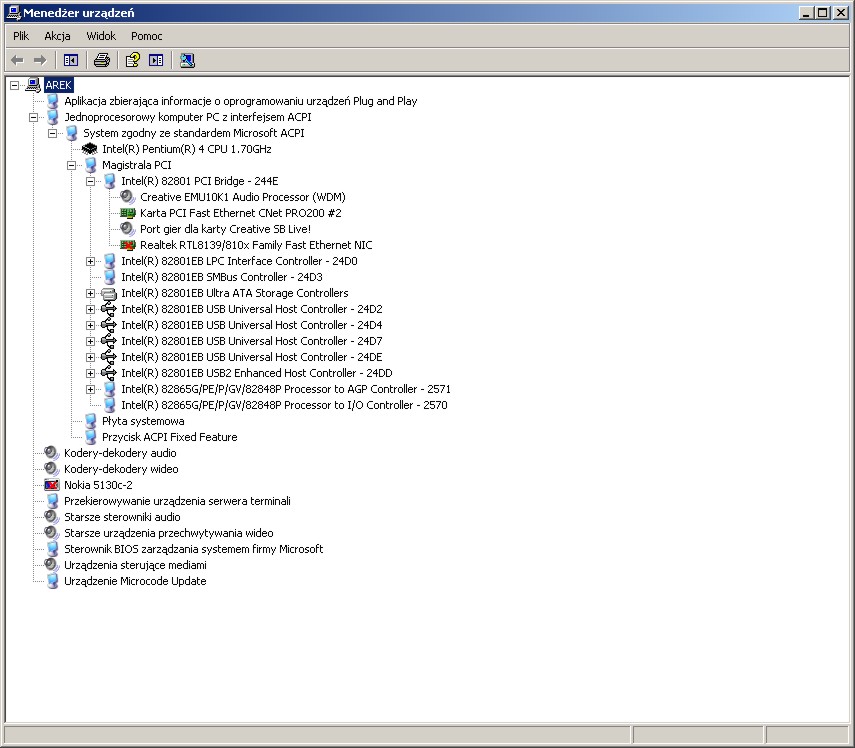Click the SB Live game port icon
The image size is (855, 748).
pyautogui.click(x=128, y=229)
